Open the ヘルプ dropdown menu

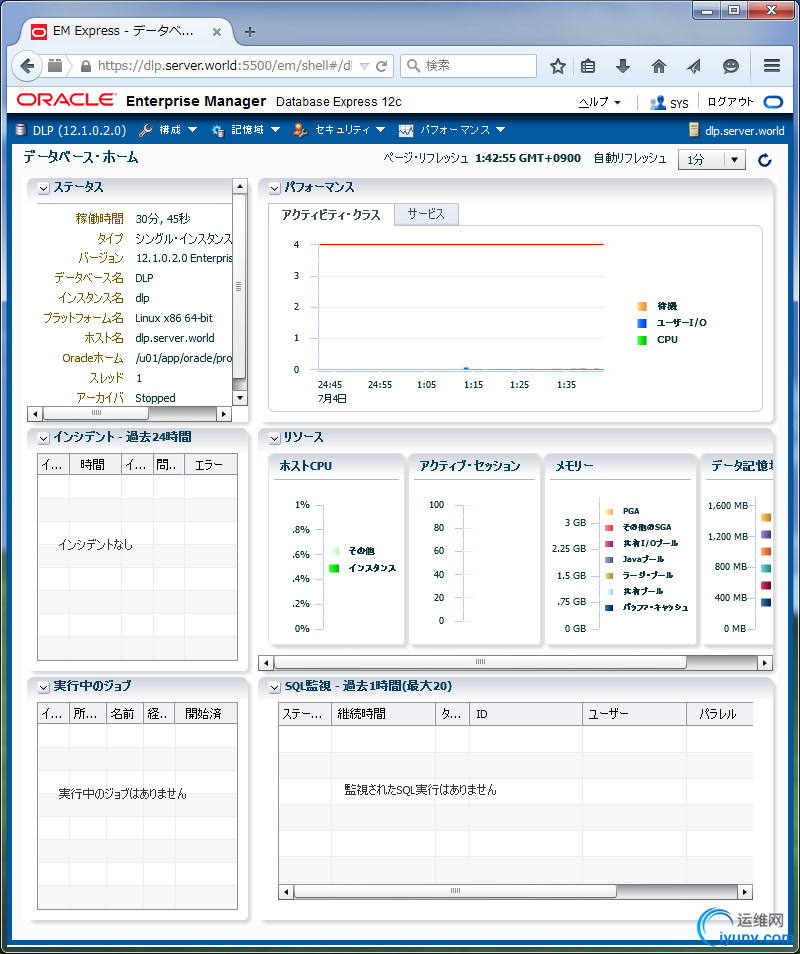point(599,102)
